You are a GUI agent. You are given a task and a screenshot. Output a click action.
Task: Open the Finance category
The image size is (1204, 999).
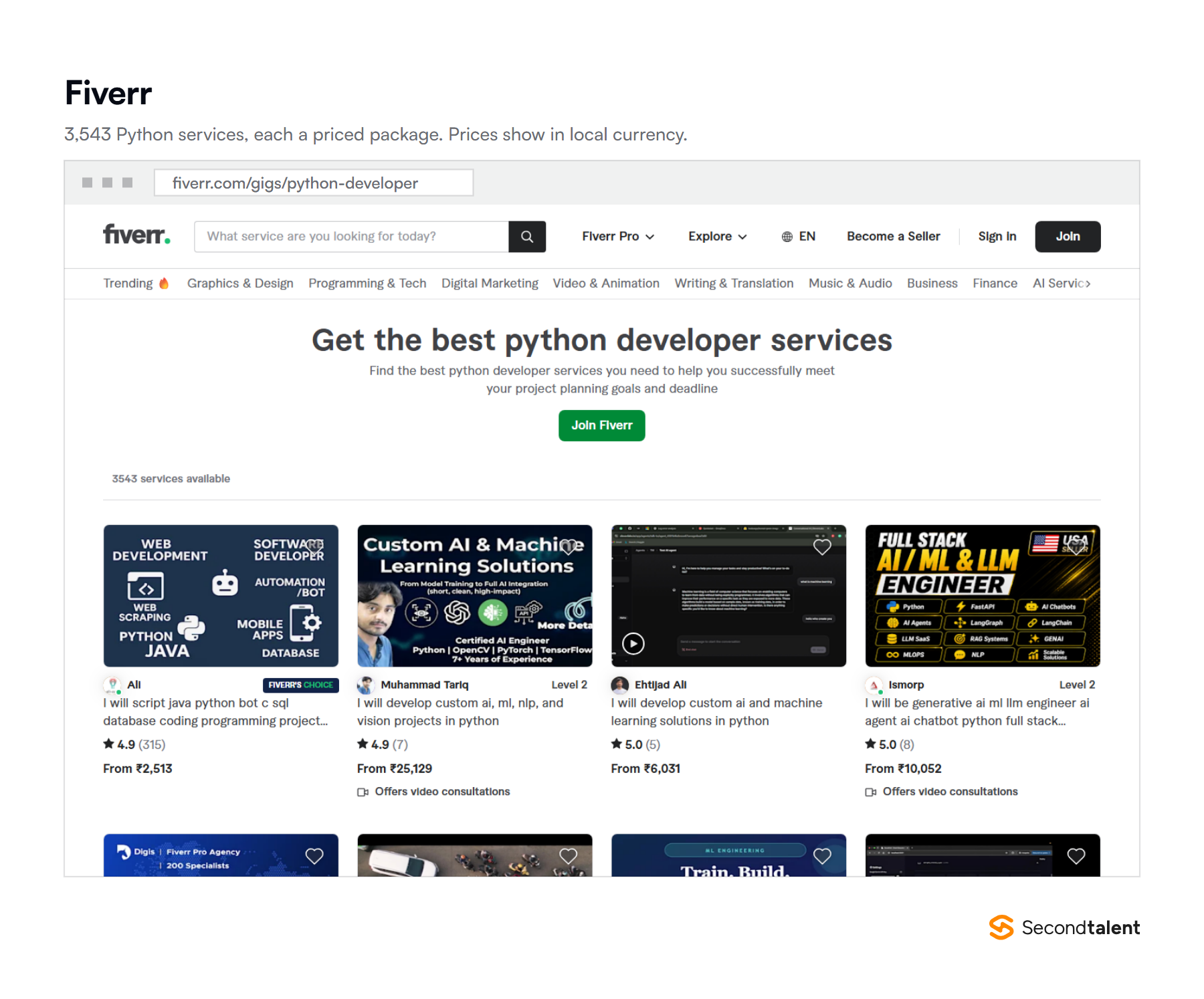pos(995,284)
